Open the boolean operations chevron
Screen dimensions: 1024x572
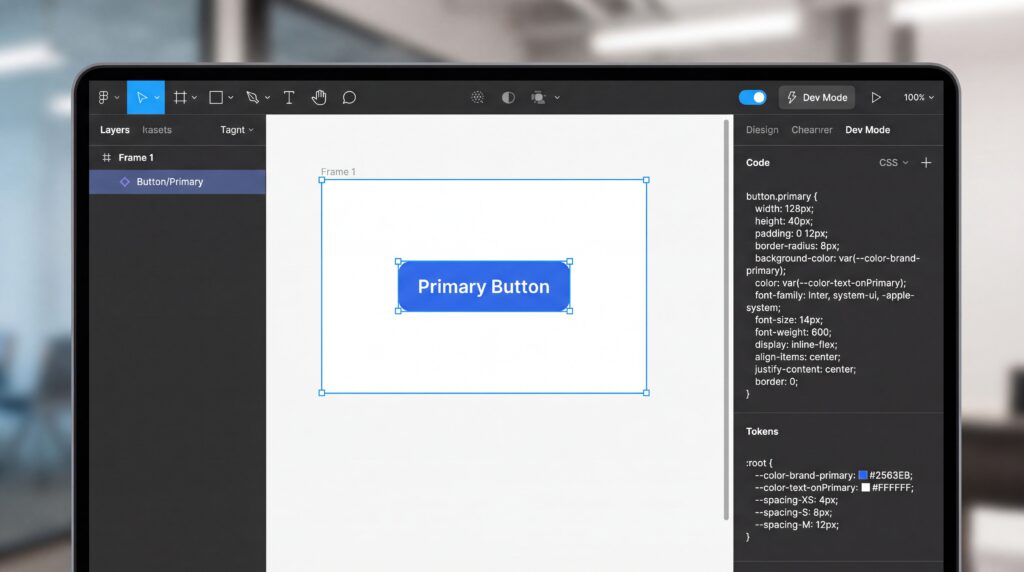pyautogui.click(x=557, y=97)
